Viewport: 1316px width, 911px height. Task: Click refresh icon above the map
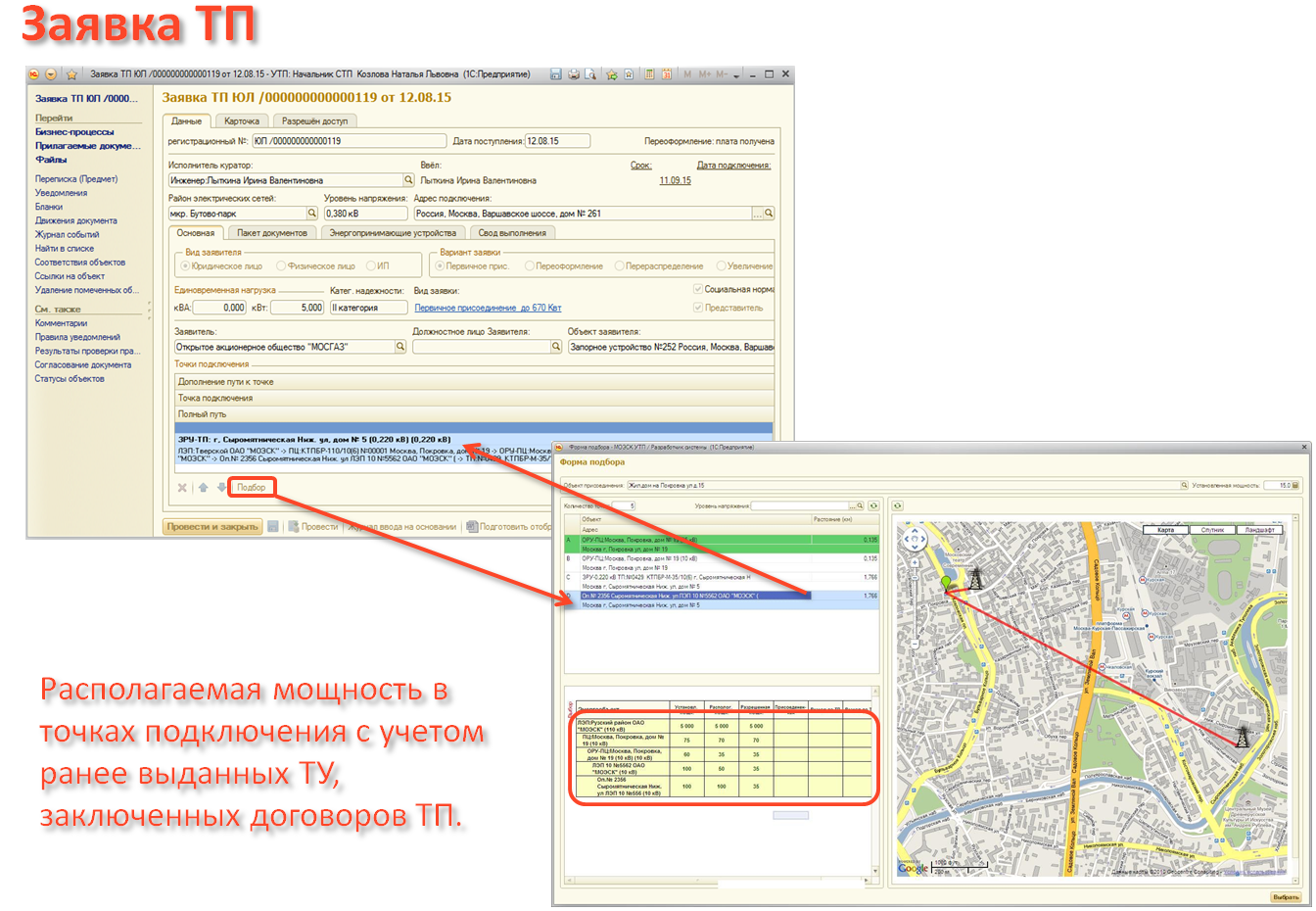[897, 506]
